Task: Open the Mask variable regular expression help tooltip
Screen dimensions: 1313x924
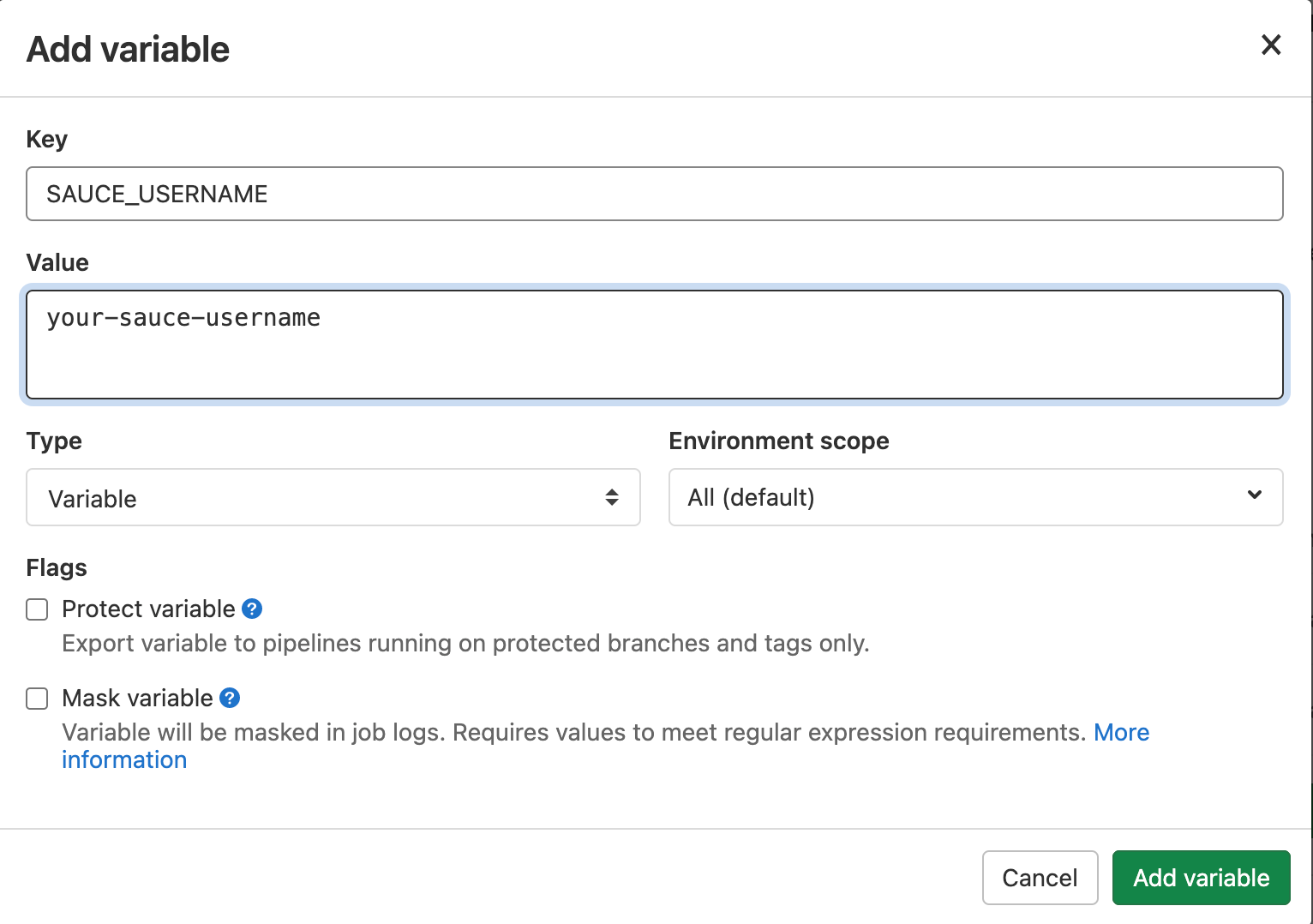Action: [229, 698]
